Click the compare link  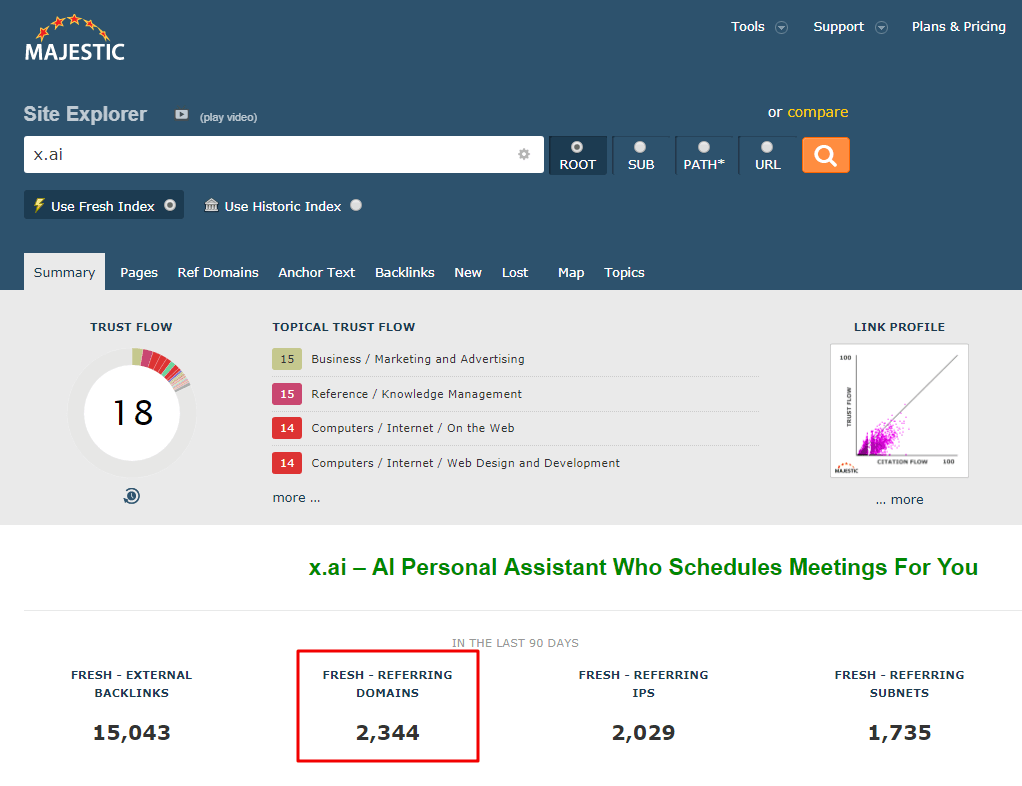pos(818,113)
